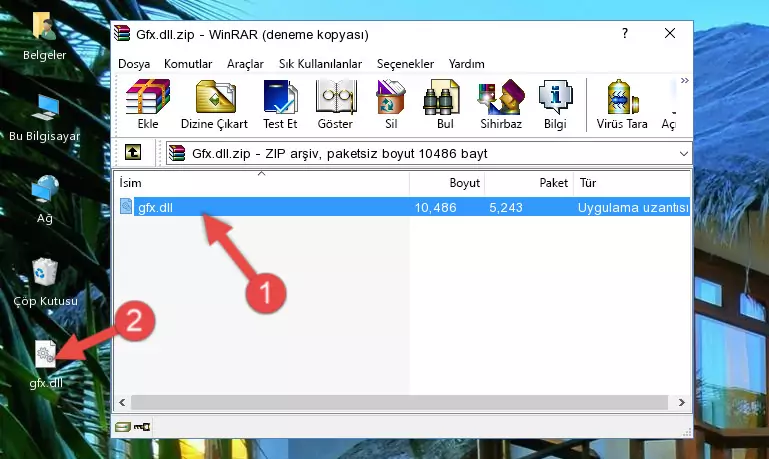Click the gfx.dll file icon in list

click(126, 206)
